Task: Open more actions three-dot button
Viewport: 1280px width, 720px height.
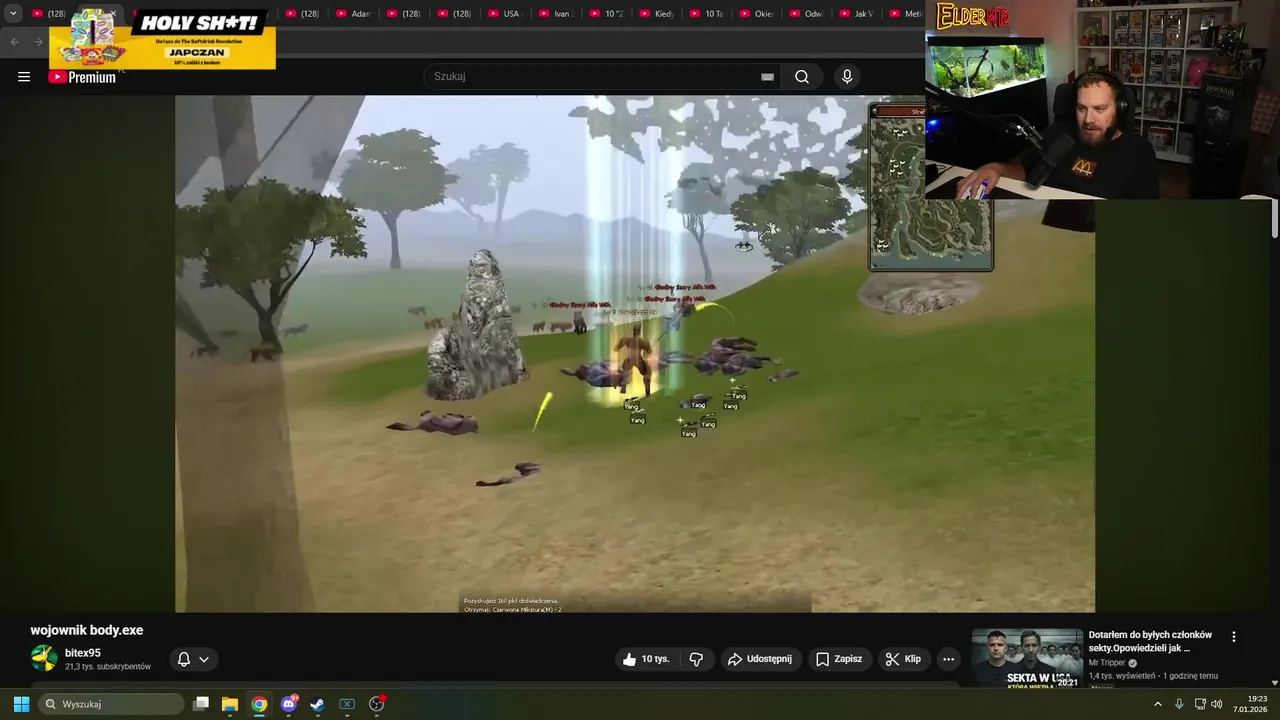Action: 948,659
